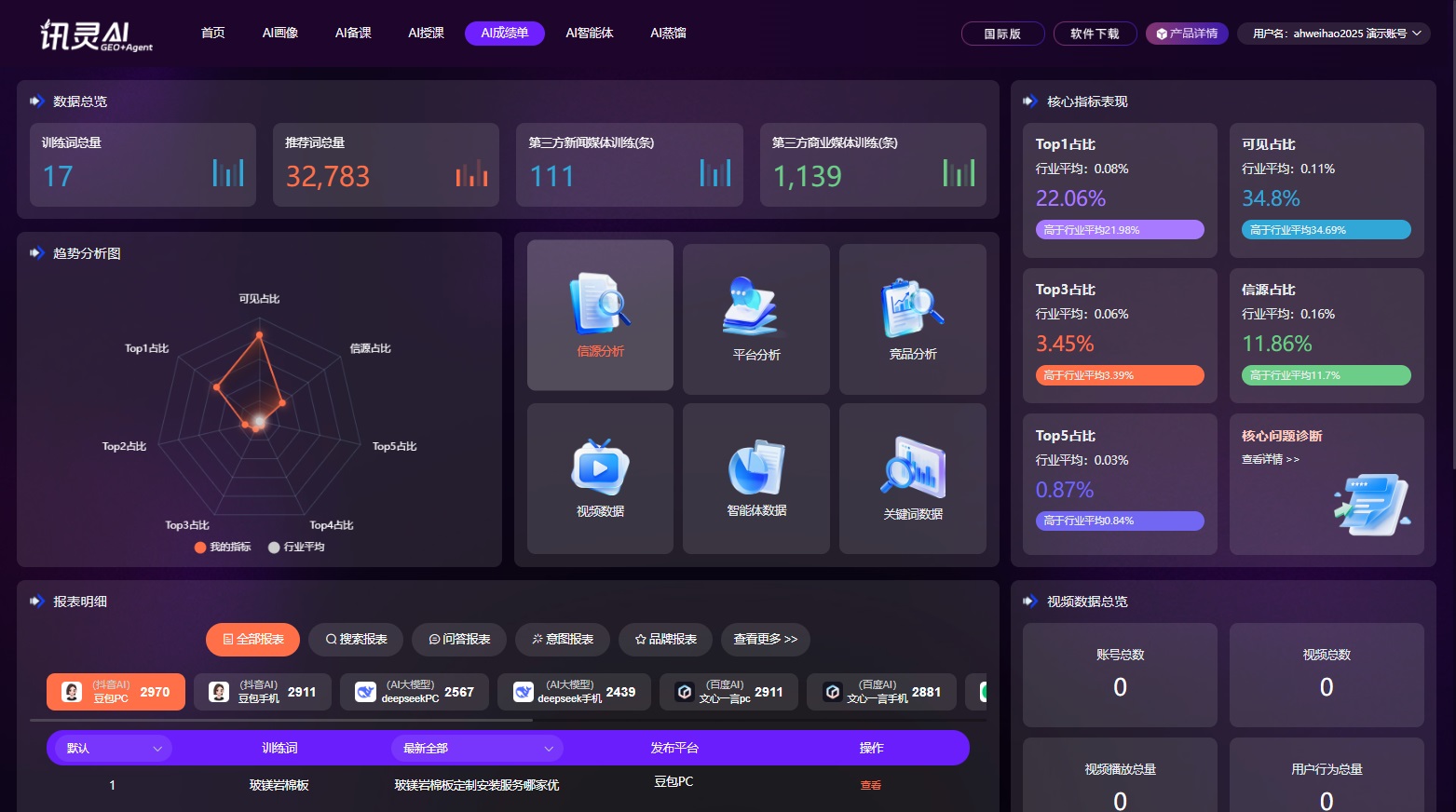Image resolution: width=1456 pixels, height=812 pixels.
Task: Click the 训练词总量 stat card
Action: coord(143,165)
